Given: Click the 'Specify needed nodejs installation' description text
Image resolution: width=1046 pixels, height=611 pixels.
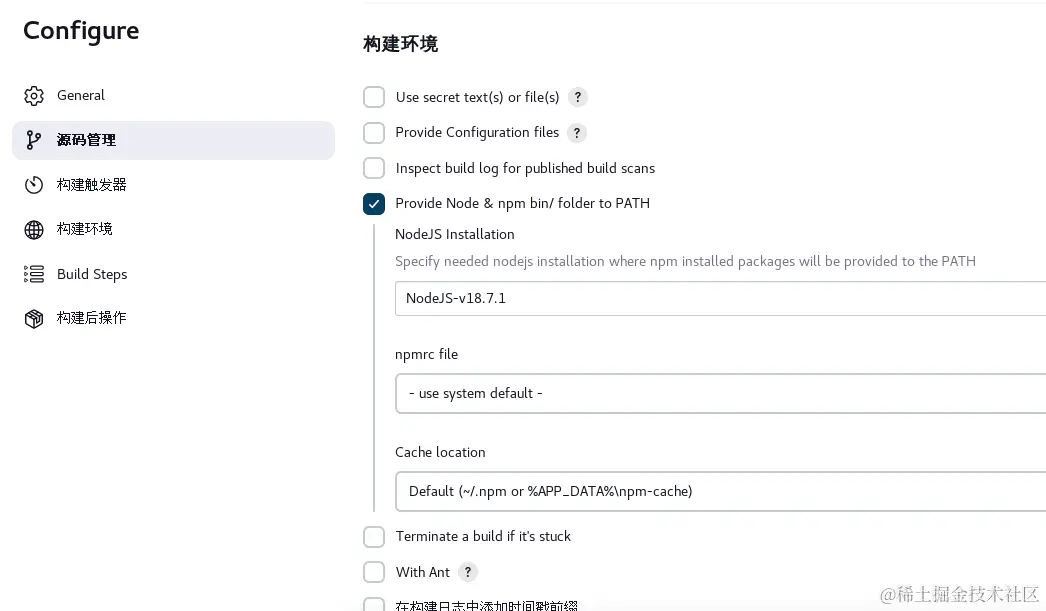Looking at the screenshot, I should (x=685, y=261).
